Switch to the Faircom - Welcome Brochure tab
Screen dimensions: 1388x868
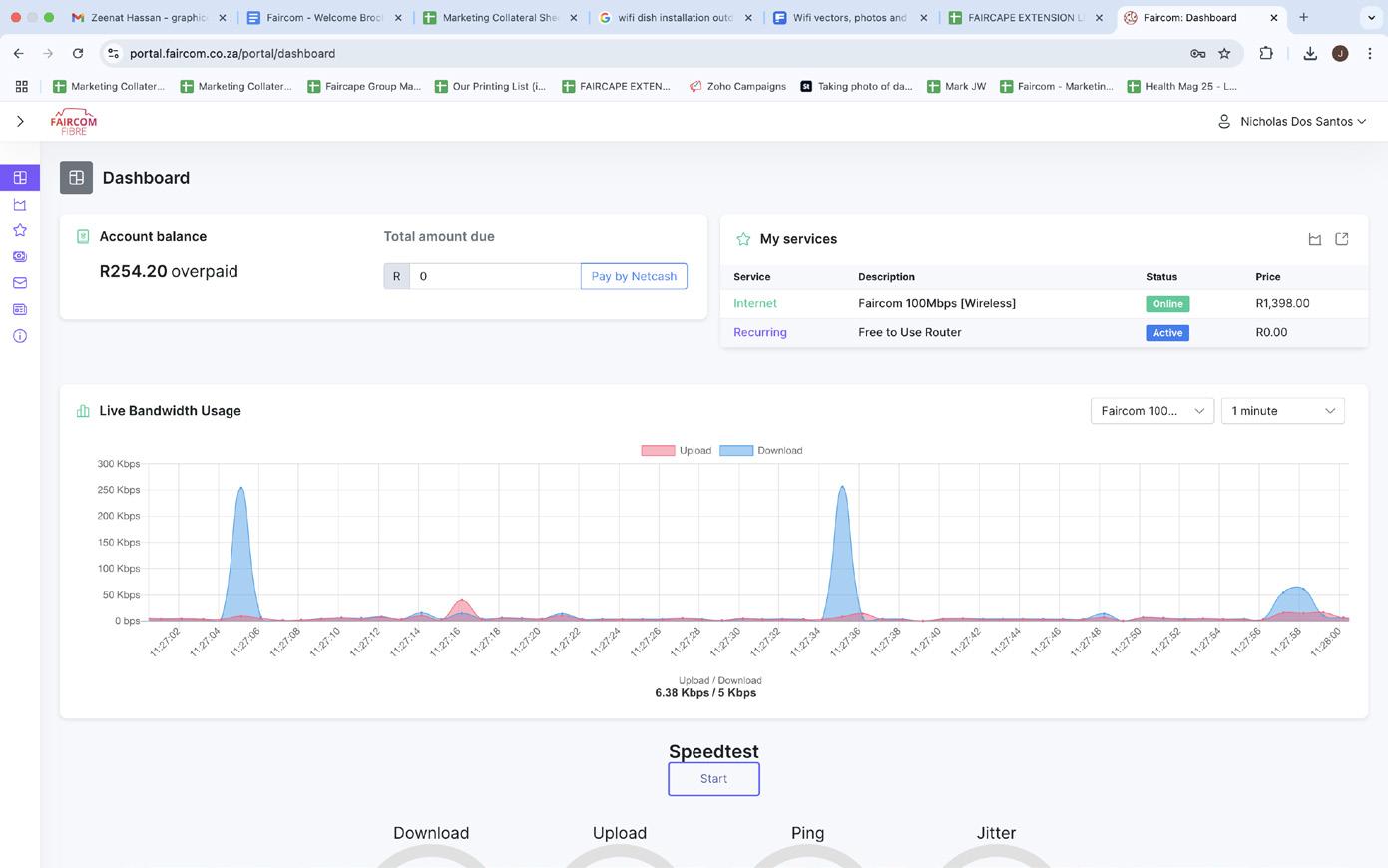(x=323, y=18)
